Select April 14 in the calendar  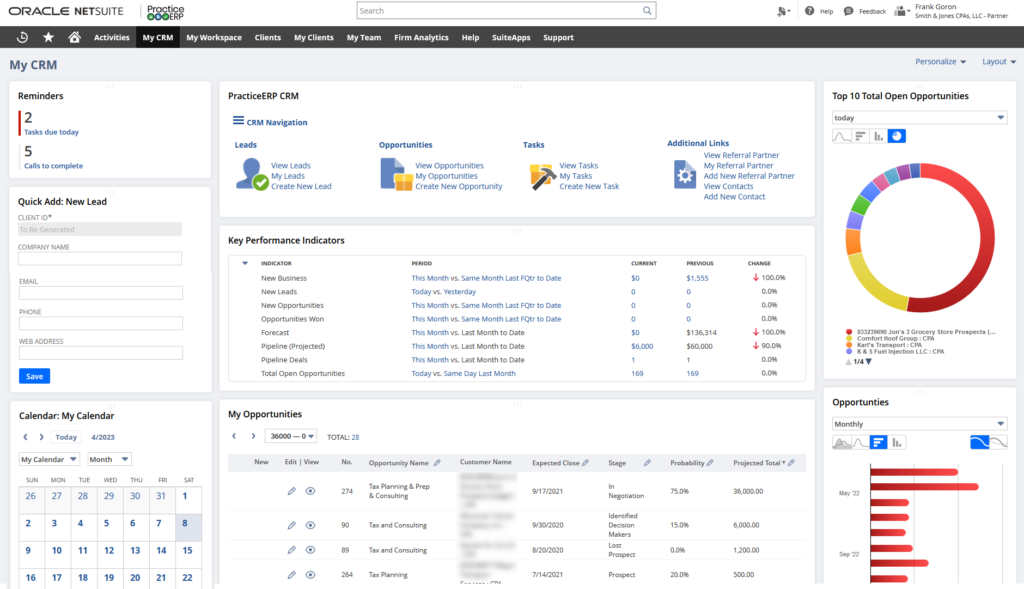[161, 550]
